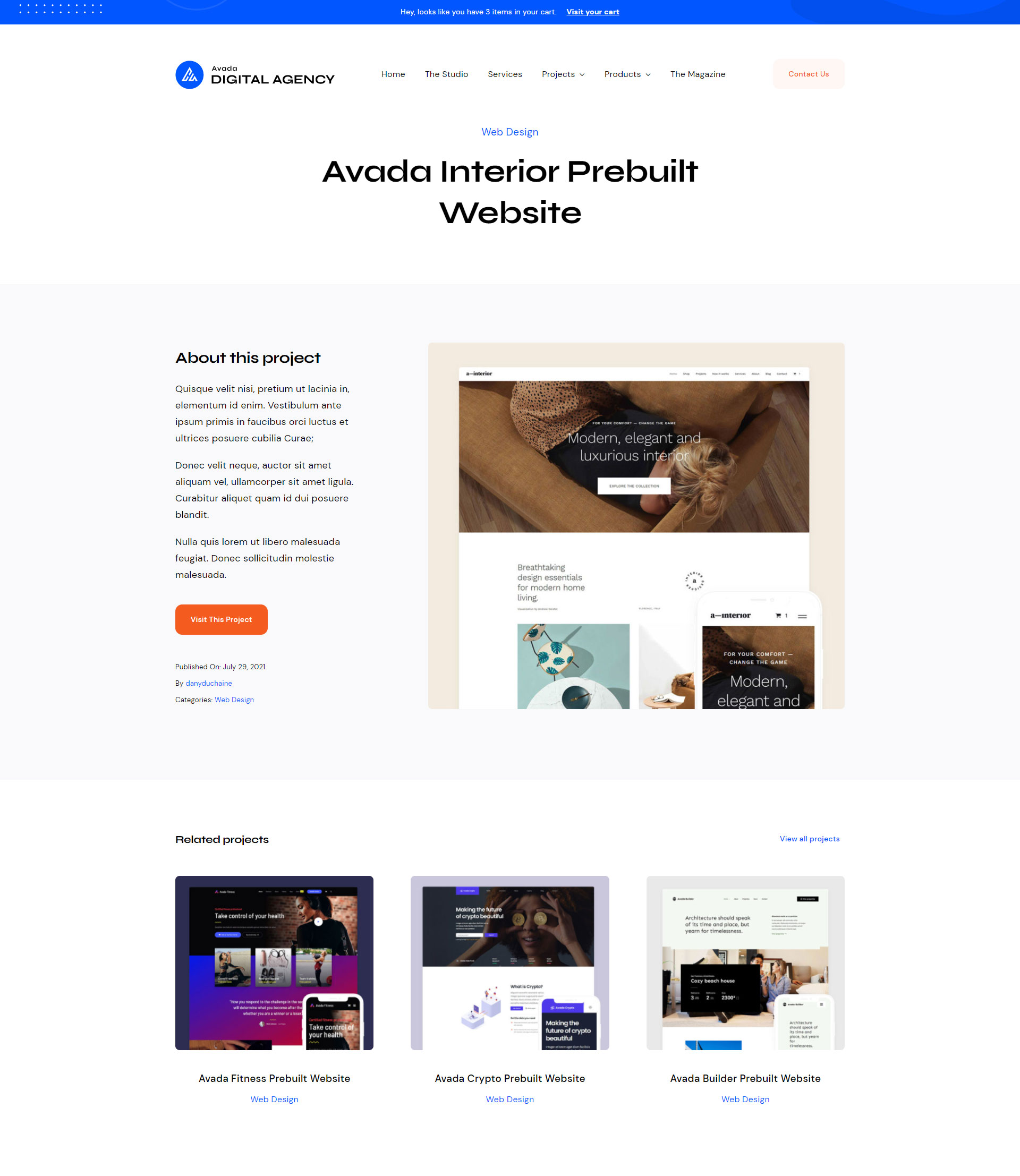Click the Visit This Project button
Screen dimensions: 1020x1176
pyautogui.click(x=221, y=619)
